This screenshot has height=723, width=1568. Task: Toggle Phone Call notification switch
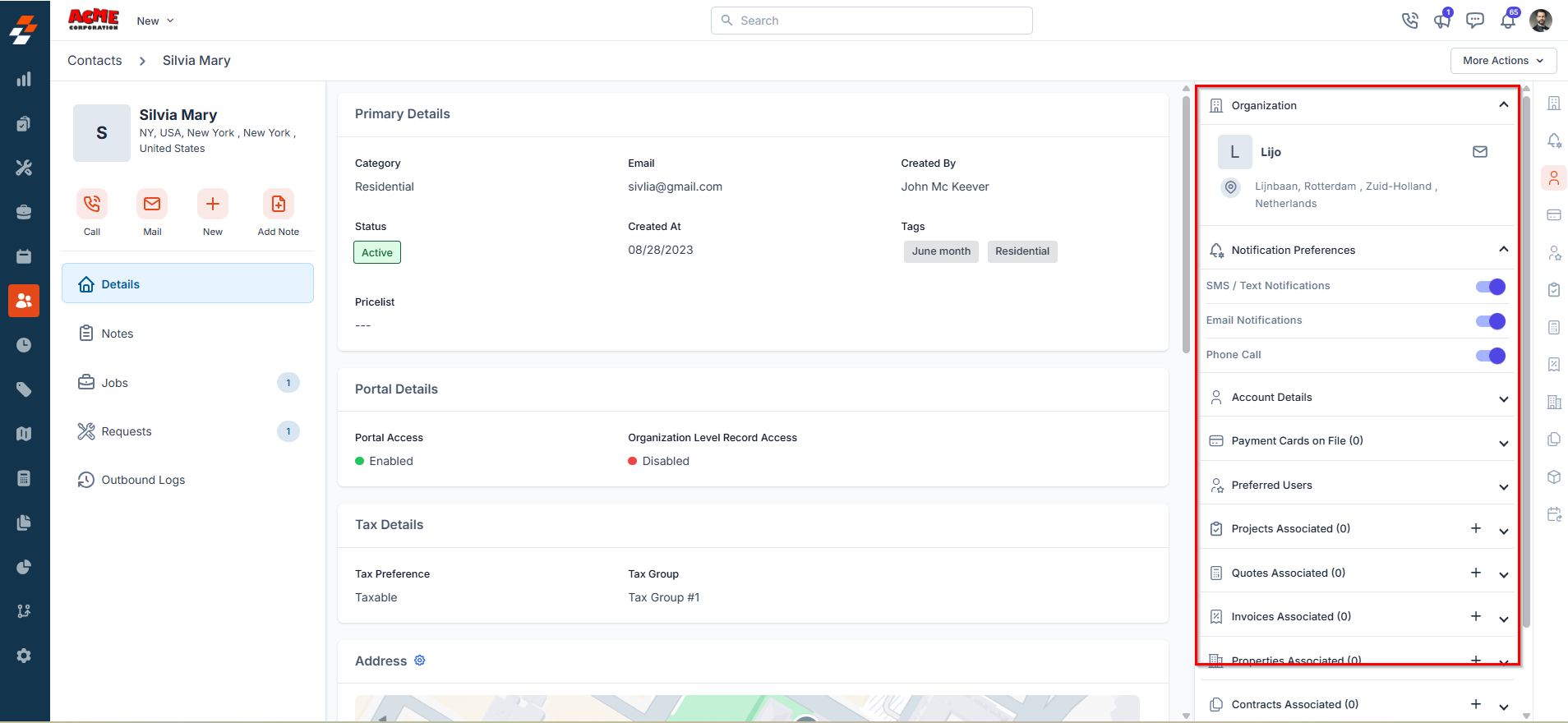(1491, 355)
